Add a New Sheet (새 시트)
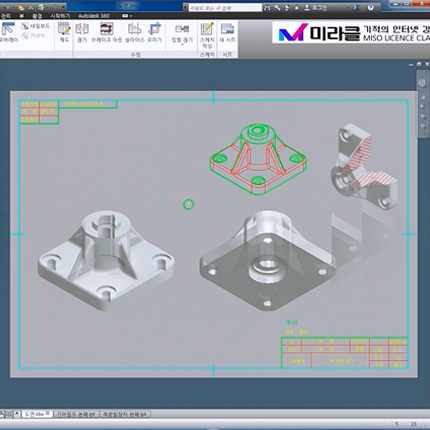Viewport: 430px width, 430px height. click(227, 33)
